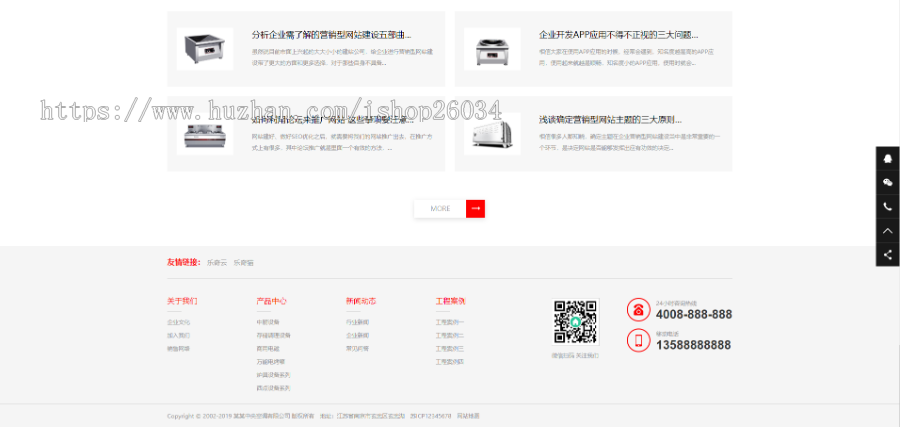Open 加入我们 footer link

point(179,336)
